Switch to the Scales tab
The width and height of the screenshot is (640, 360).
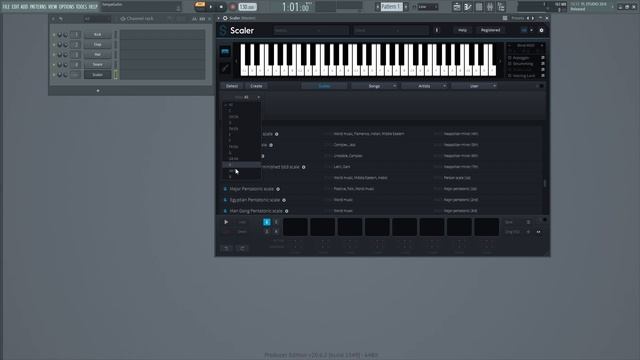coord(324,86)
